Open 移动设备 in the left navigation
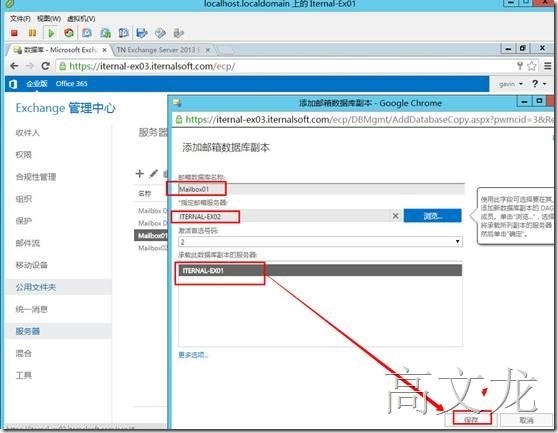 click(x=32, y=265)
